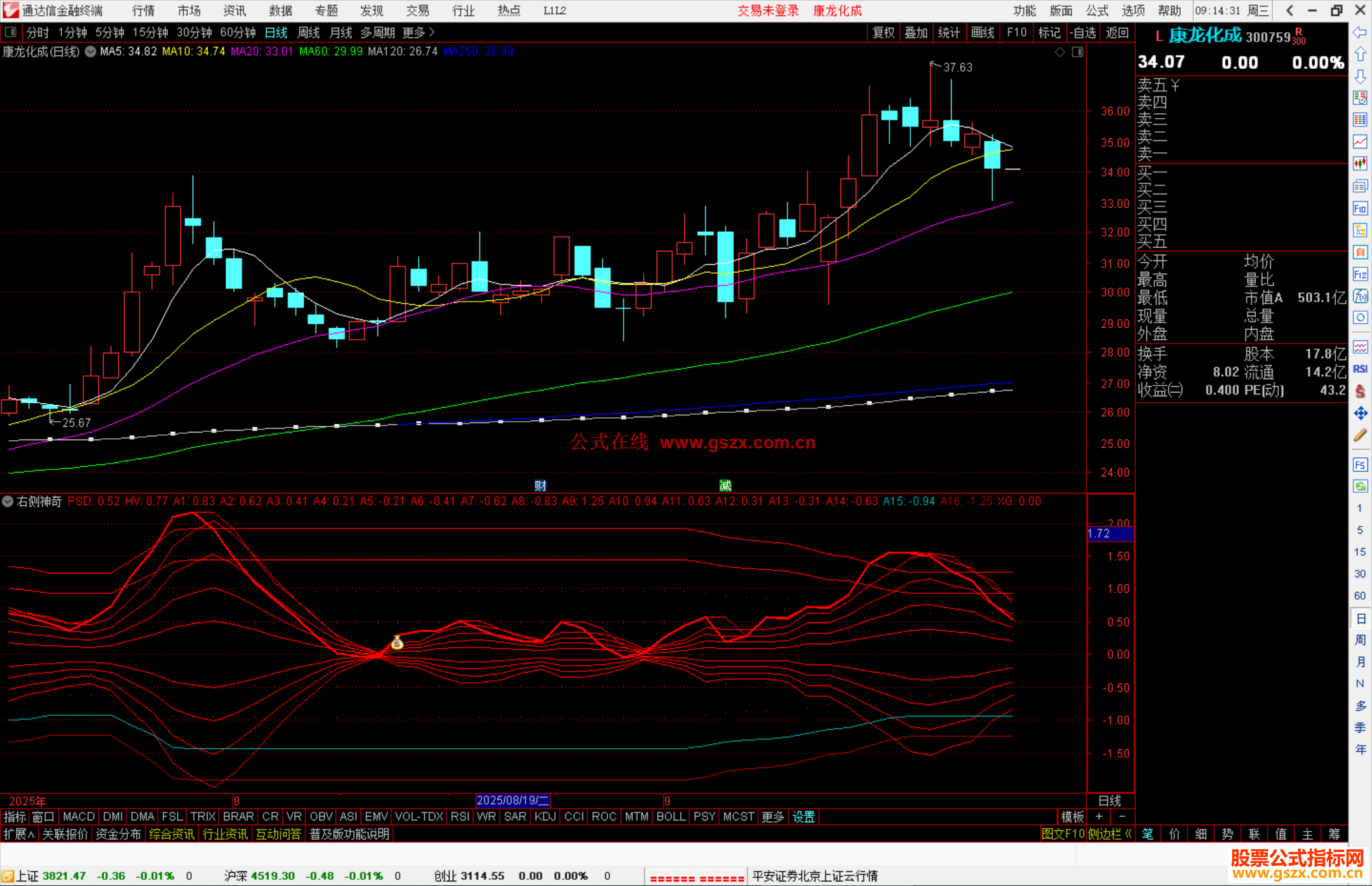The width and height of the screenshot is (1372, 886).
Task: Open the colored quote list grid icon
Action: pos(1360,120)
